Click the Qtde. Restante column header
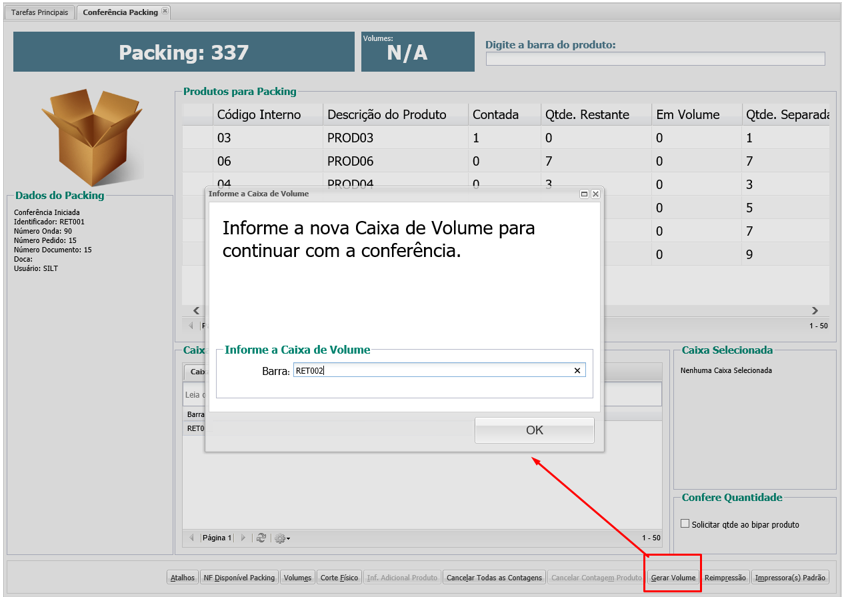This screenshot has width=843, height=602. click(x=596, y=114)
